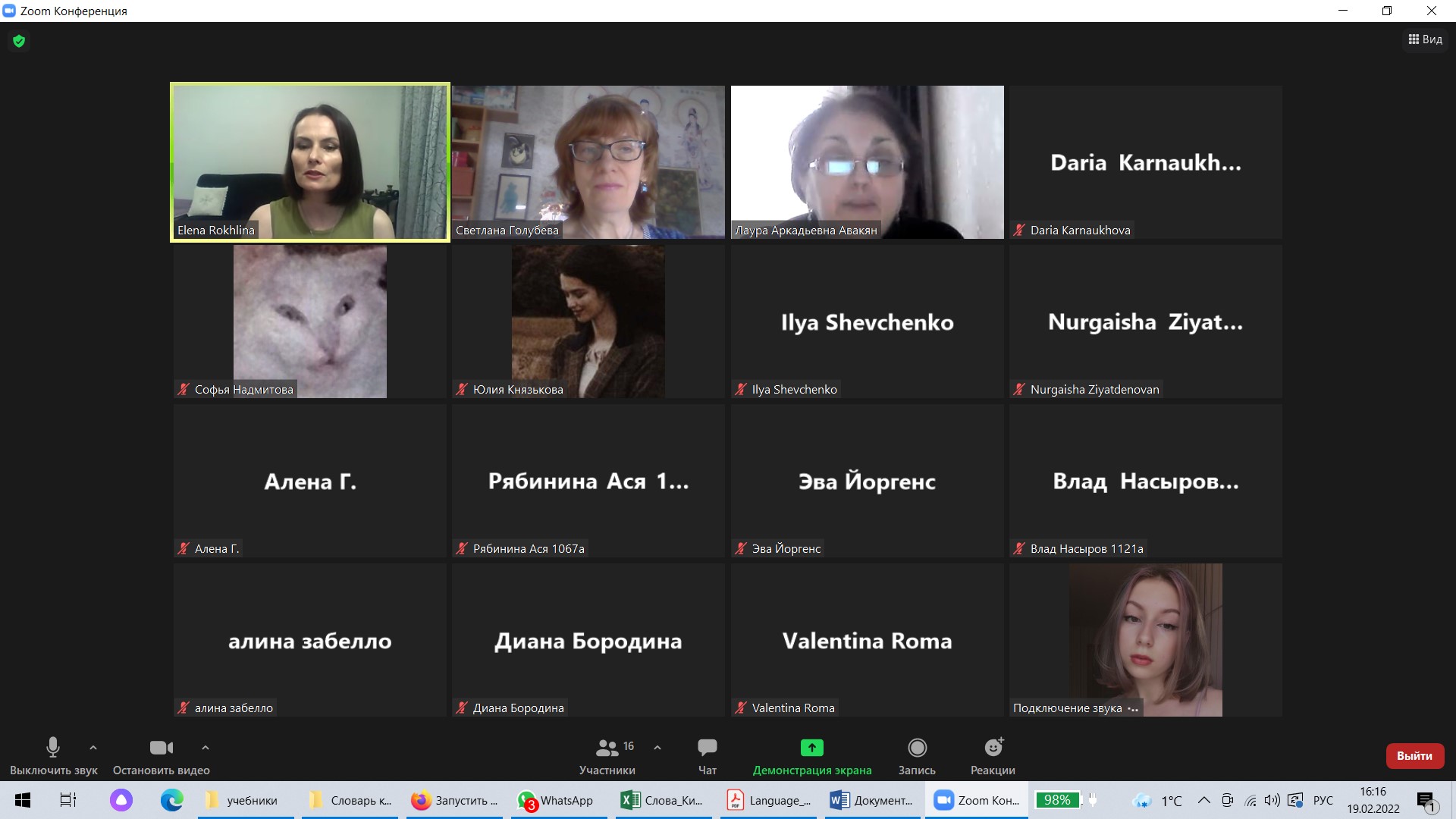Open the Wi-Fi network tray icon
The width and height of the screenshot is (1456, 819).
1250,800
